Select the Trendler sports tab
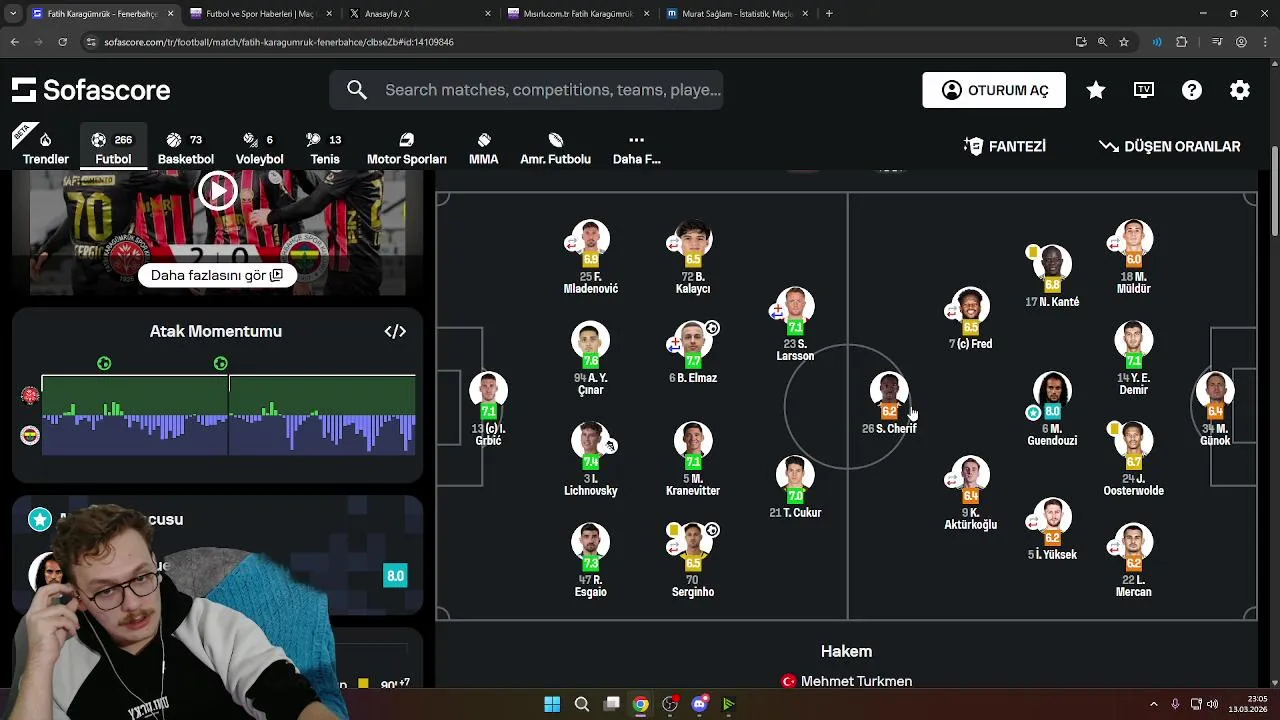1280x720 pixels. [x=46, y=147]
